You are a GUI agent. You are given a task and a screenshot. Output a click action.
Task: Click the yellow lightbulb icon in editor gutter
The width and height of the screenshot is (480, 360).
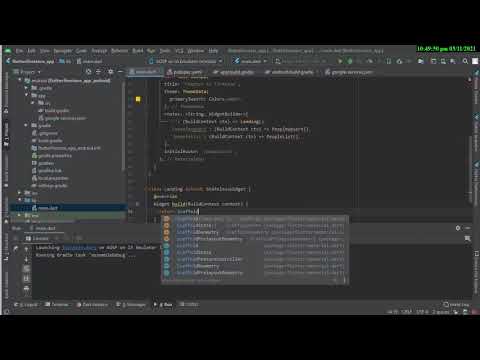138,99
